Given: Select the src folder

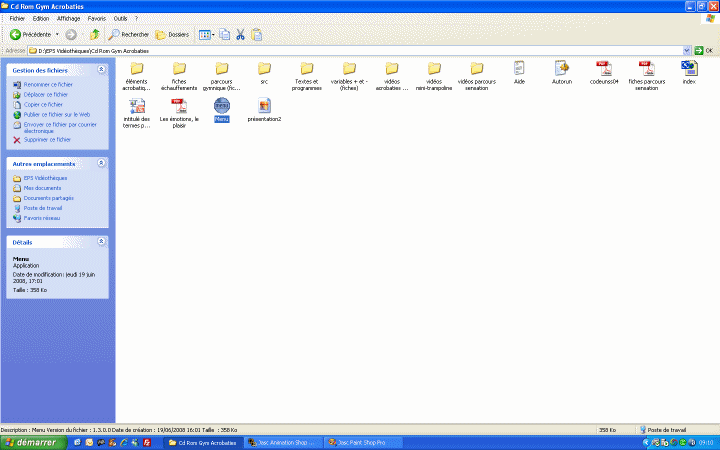Looking at the screenshot, I should pos(264,69).
